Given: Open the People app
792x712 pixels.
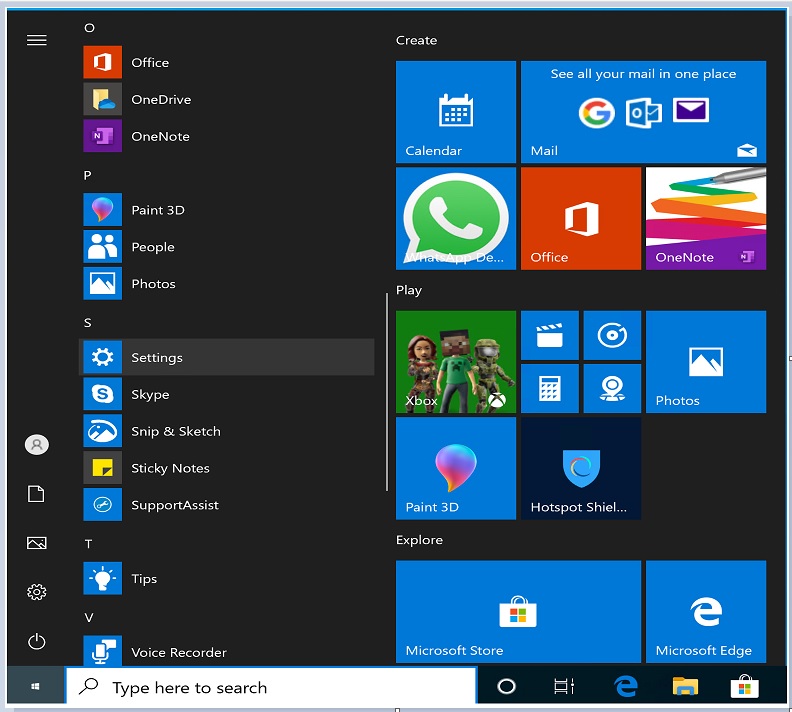Looking at the screenshot, I should [x=226, y=247].
